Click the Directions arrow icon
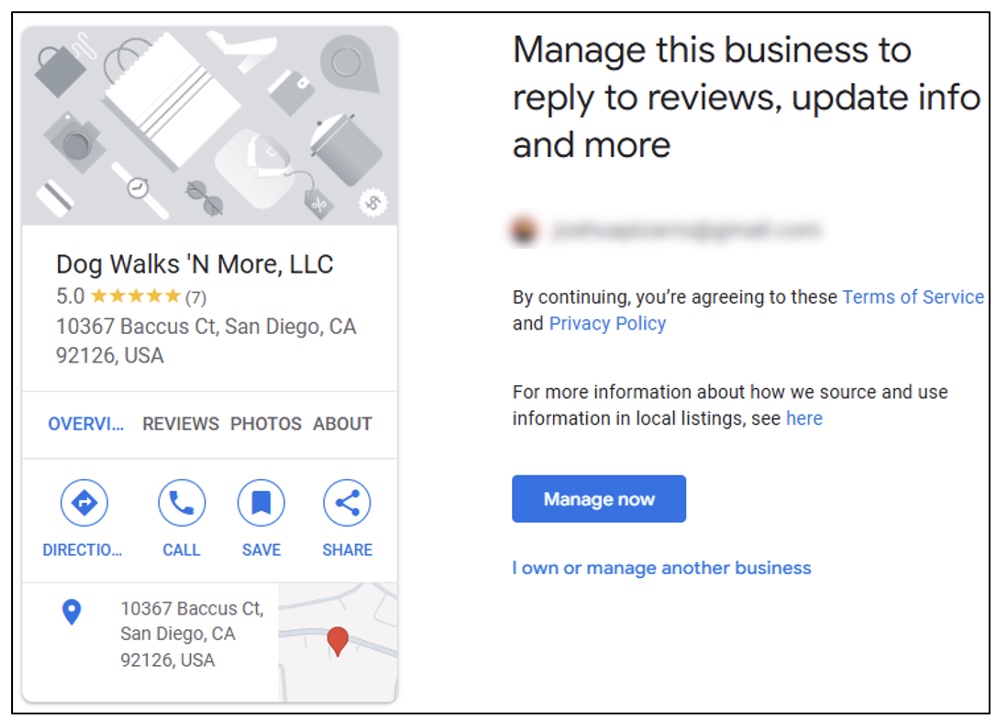The image size is (1002, 724). coord(84,503)
